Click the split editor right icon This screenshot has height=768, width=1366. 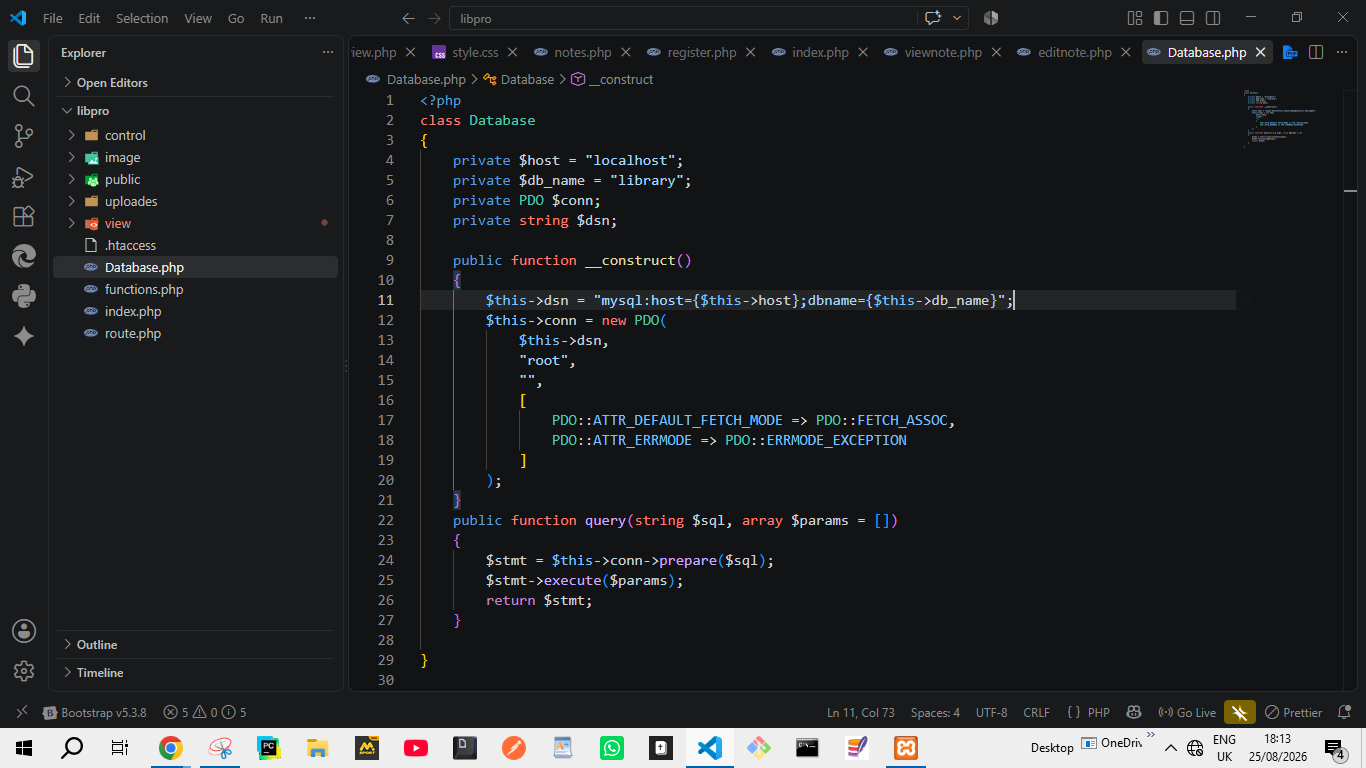[1316, 52]
